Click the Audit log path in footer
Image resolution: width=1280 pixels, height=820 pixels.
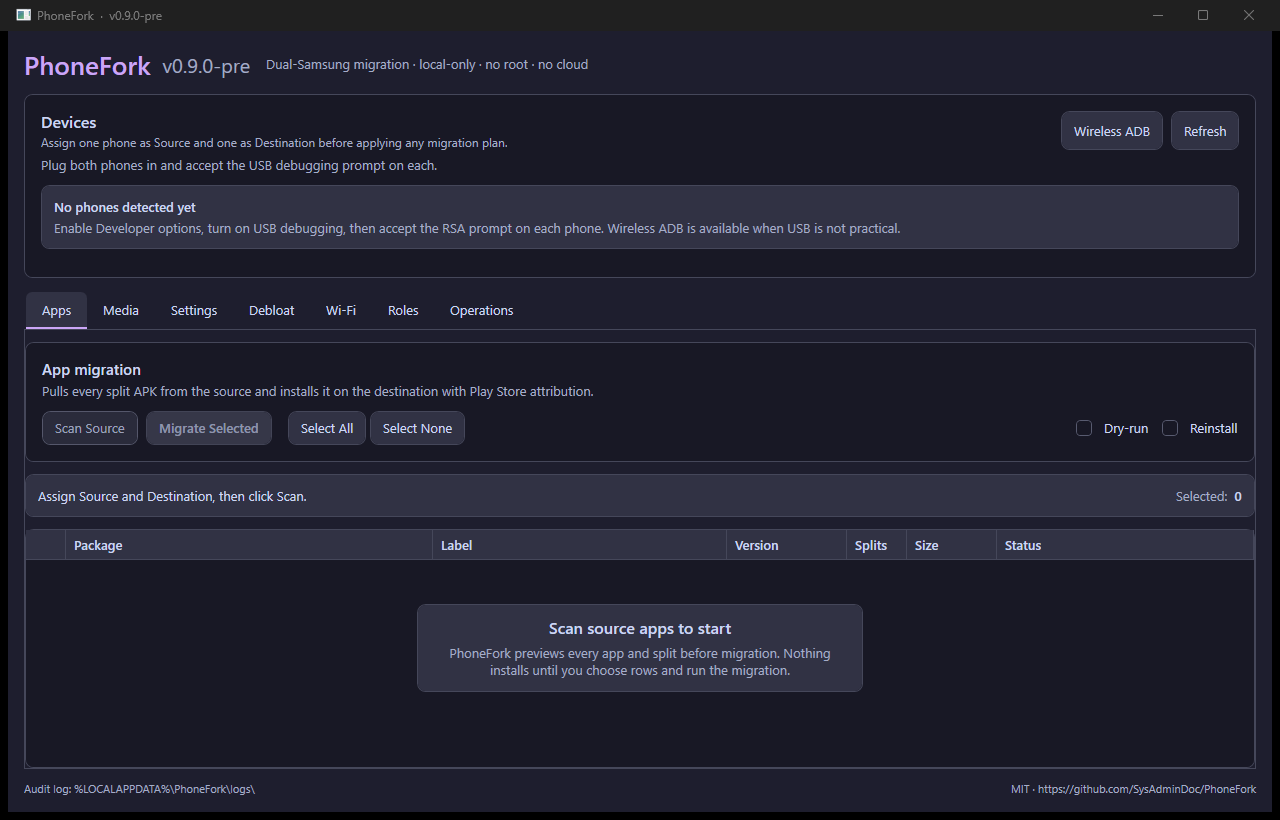tap(140, 789)
